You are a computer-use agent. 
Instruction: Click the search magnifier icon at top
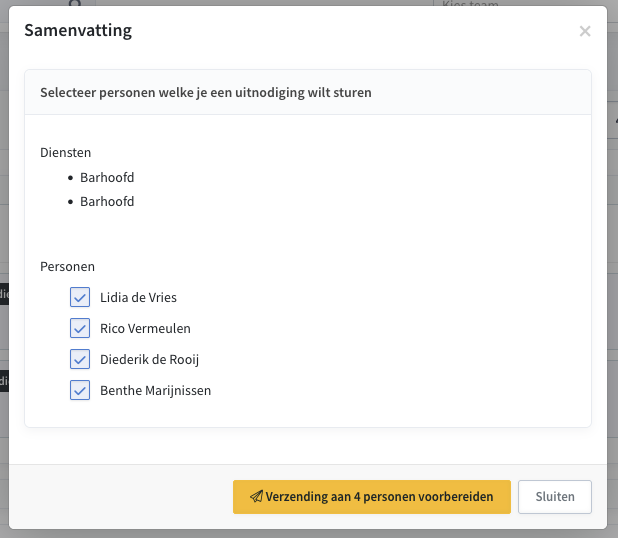pos(75,3)
